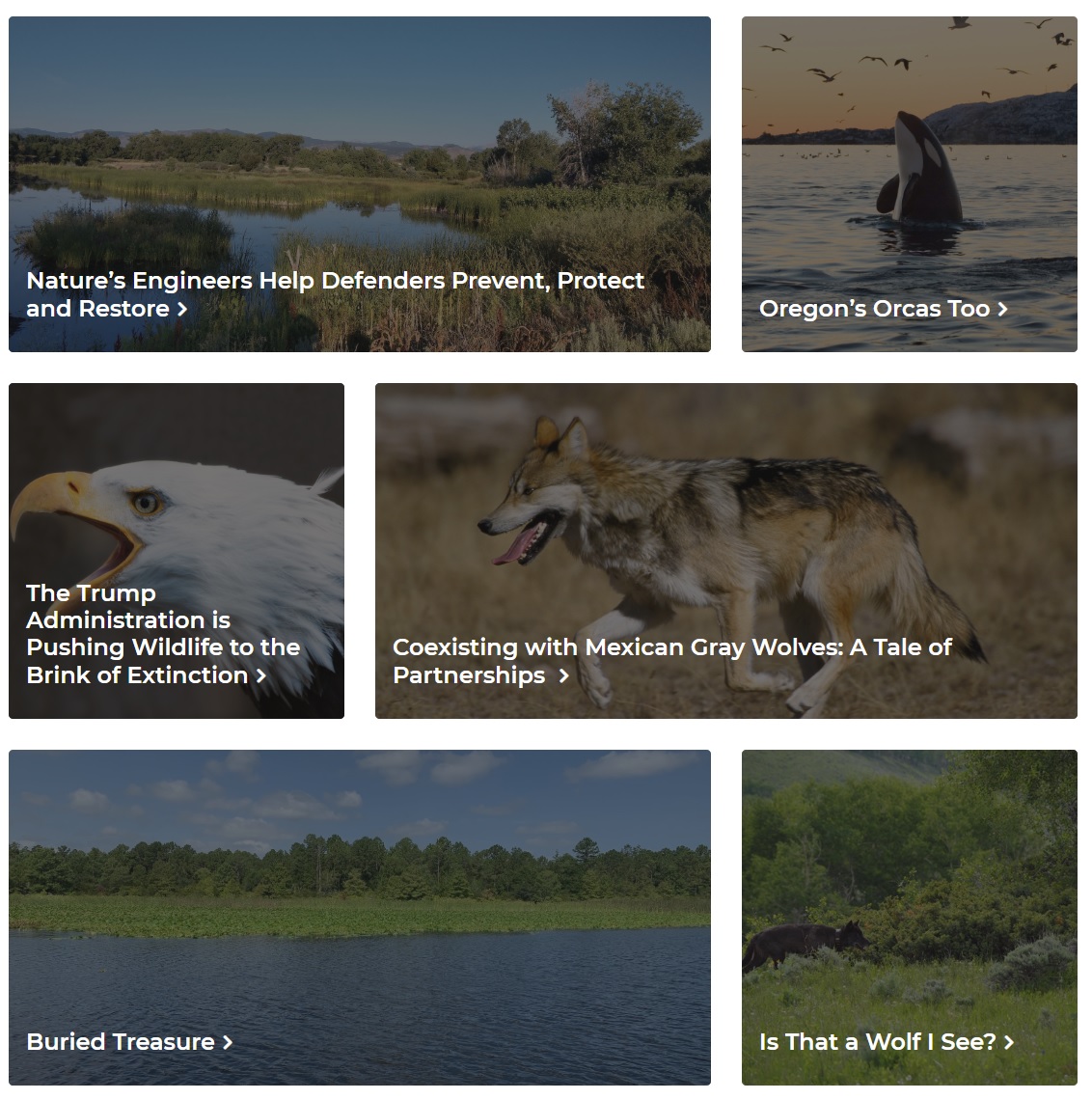Click the chevron after 'Is That a Wolf I See?'
The image size is (1092, 1100).
point(1008,1042)
